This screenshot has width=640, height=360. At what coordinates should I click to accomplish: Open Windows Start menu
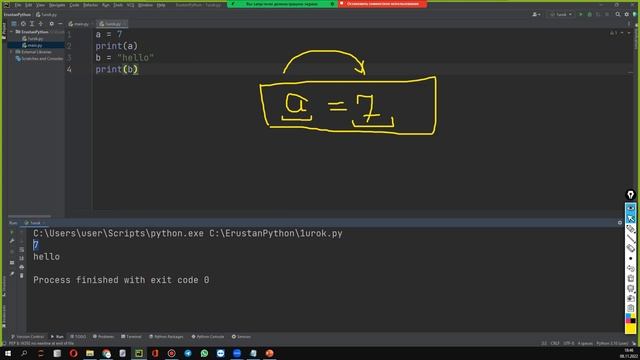[x=8, y=353]
